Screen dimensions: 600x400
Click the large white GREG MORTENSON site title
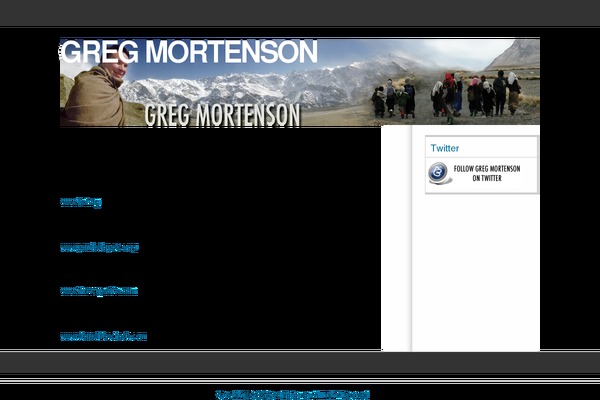click(189, 52)
